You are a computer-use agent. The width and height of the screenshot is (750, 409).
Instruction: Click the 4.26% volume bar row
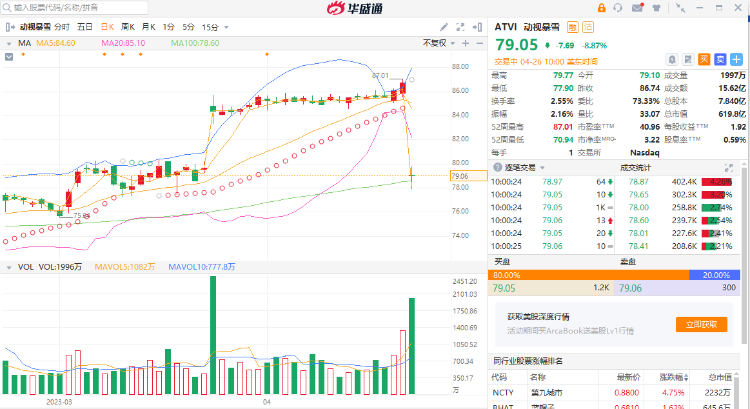[717, 182]
